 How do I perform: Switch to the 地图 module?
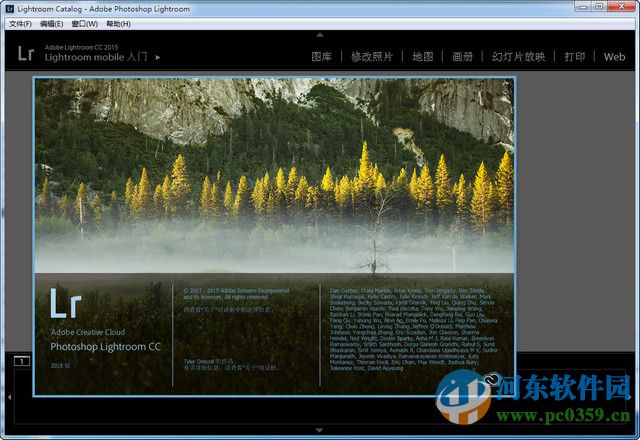[x=422, y=57]
